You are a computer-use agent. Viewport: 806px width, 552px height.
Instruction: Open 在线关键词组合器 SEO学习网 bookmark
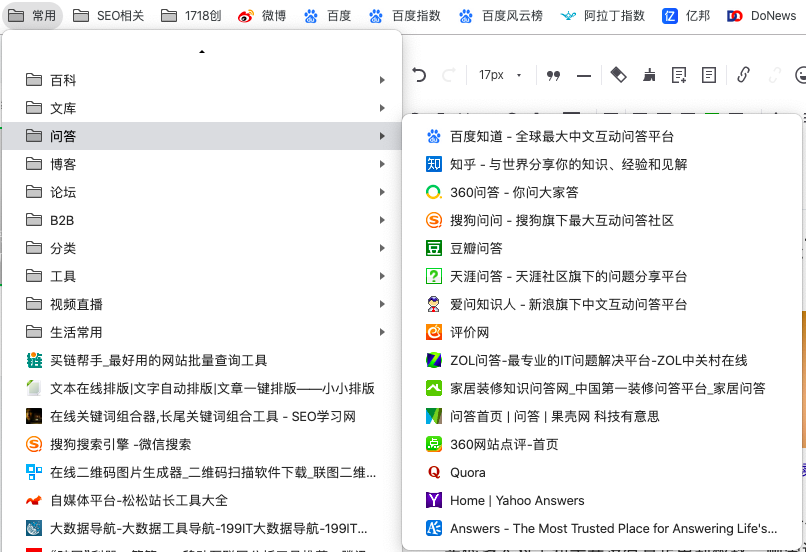(x=203, y=416)
